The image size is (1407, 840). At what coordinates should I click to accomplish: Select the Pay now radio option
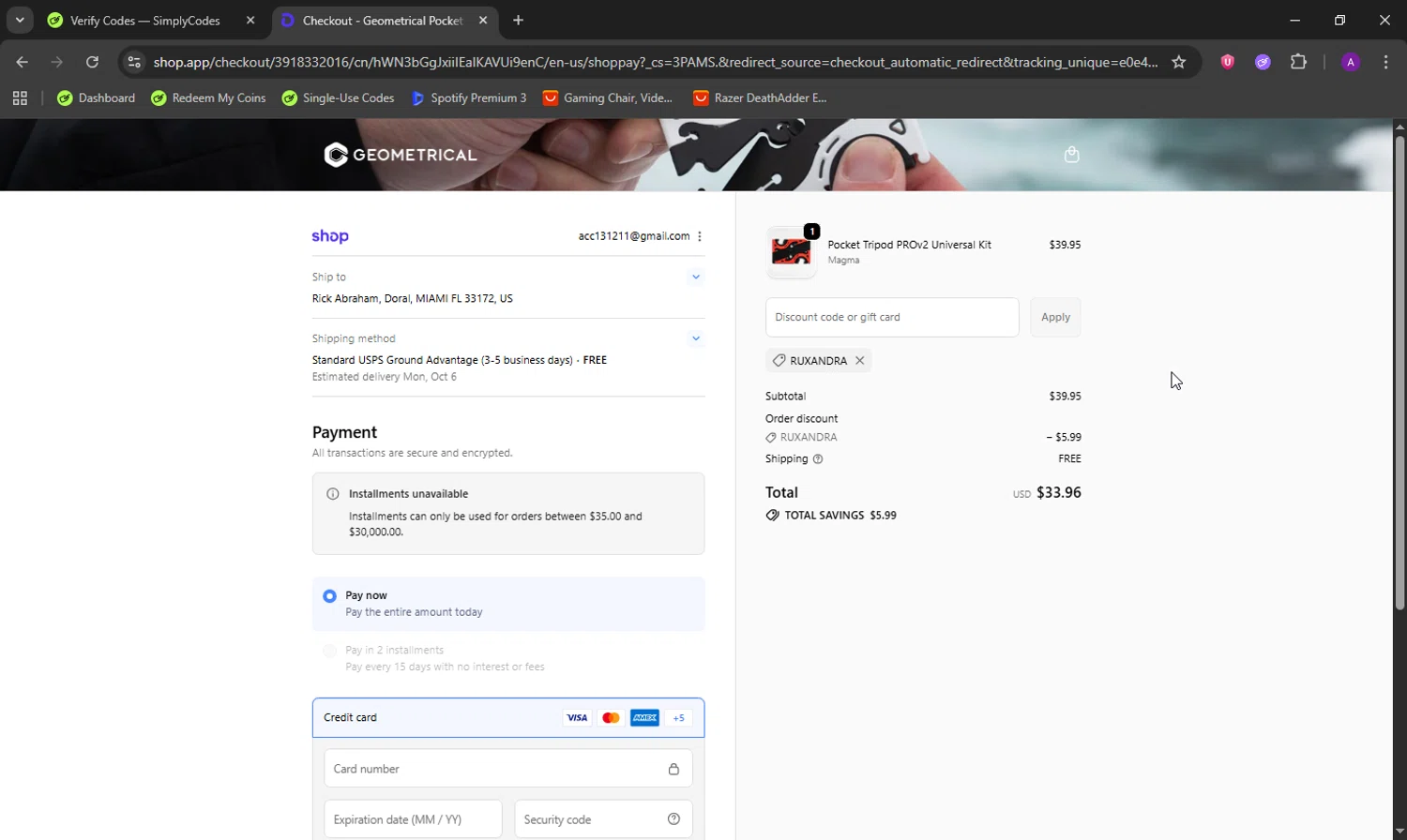329,596
